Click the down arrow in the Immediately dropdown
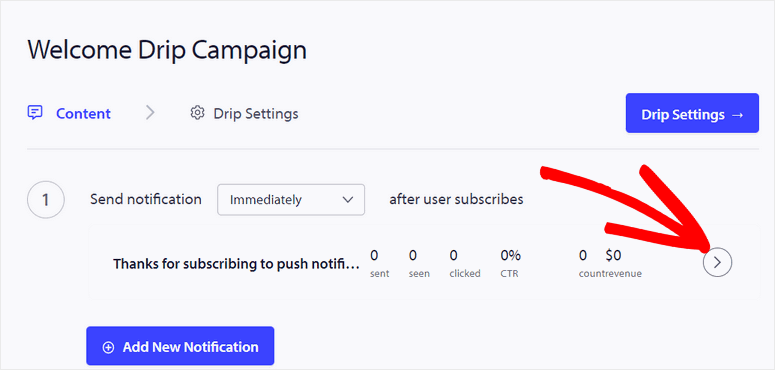Screen dimensions: 775x370 [x=347, y=200]
